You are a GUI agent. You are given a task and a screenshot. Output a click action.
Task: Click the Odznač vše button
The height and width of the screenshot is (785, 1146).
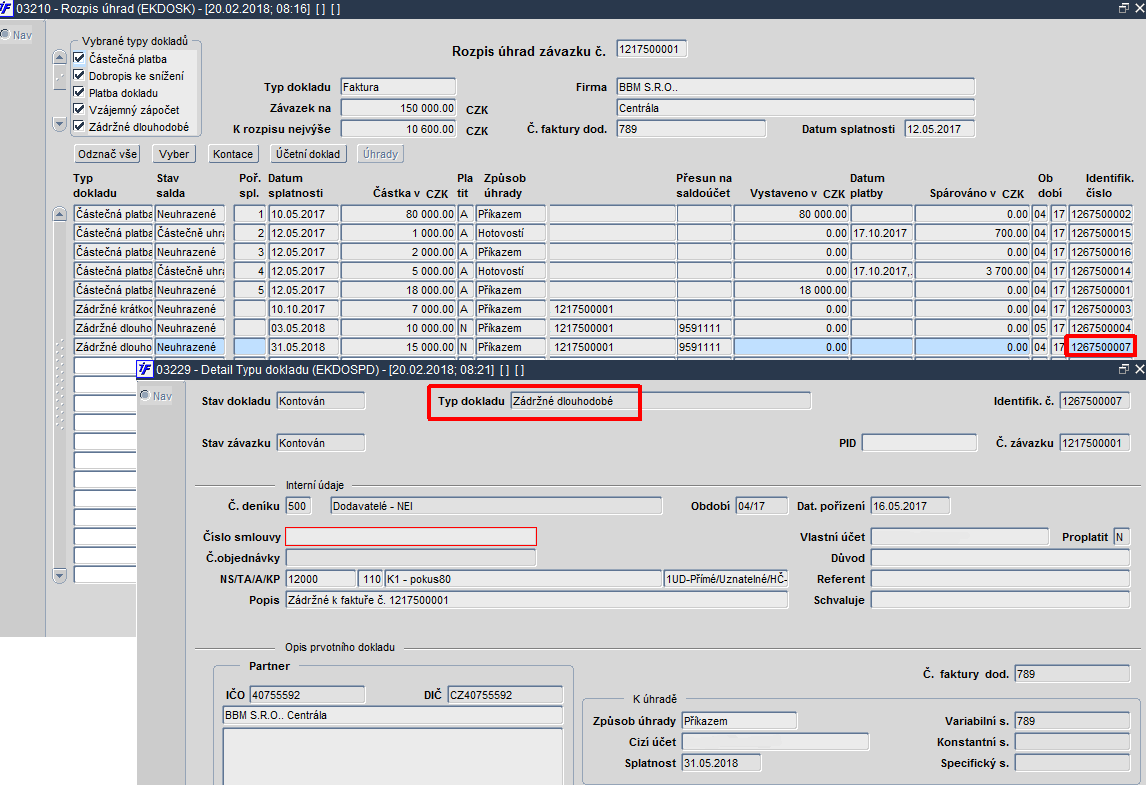coord(108,154)
